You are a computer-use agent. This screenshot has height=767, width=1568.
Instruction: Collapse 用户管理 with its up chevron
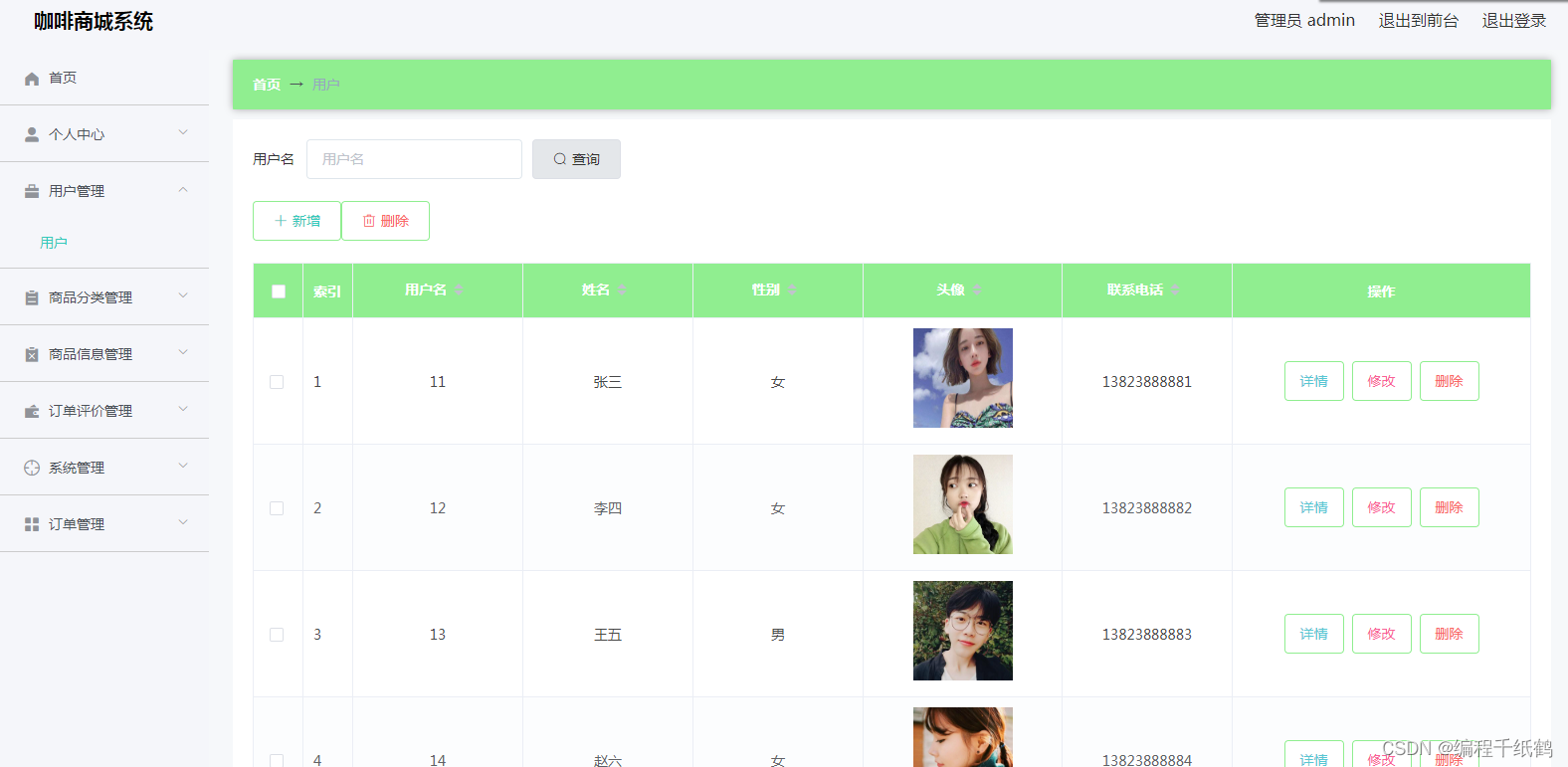pyautogui.click(x=183, y=189)
